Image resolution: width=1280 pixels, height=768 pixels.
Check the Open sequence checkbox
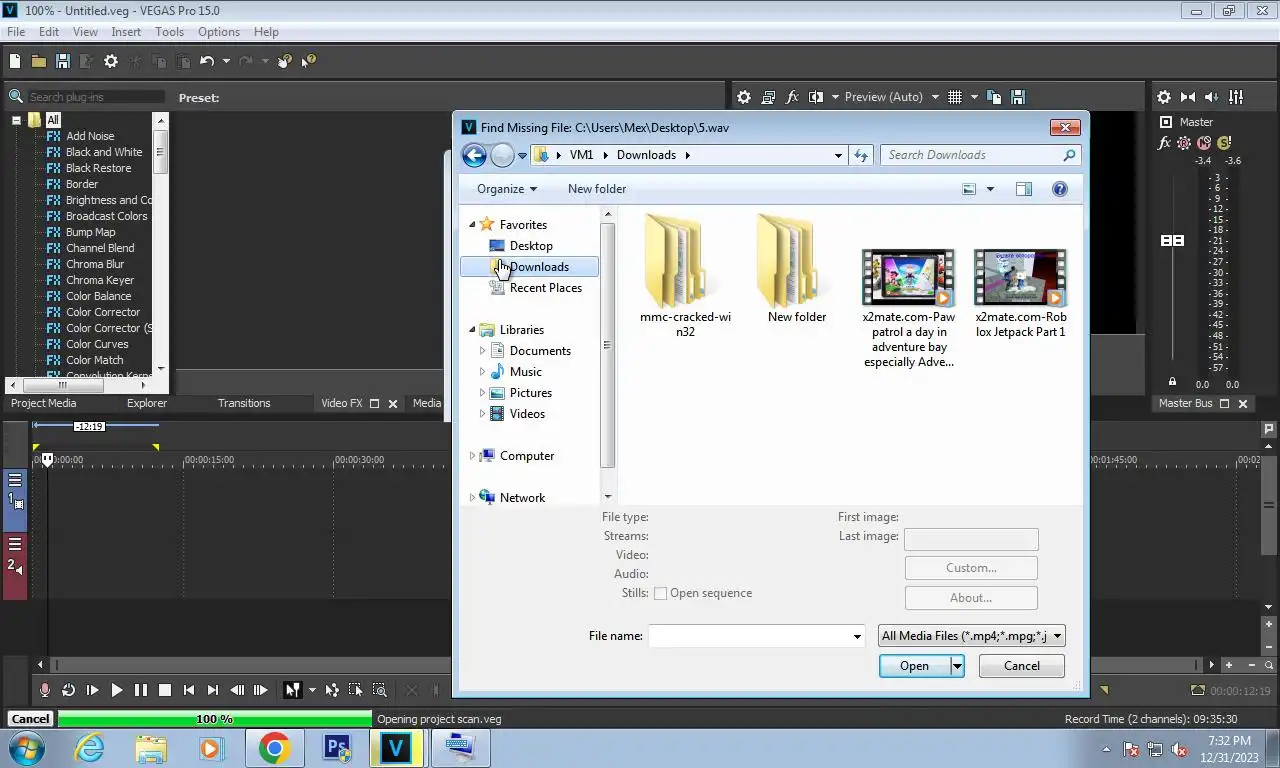pos(660,593)
